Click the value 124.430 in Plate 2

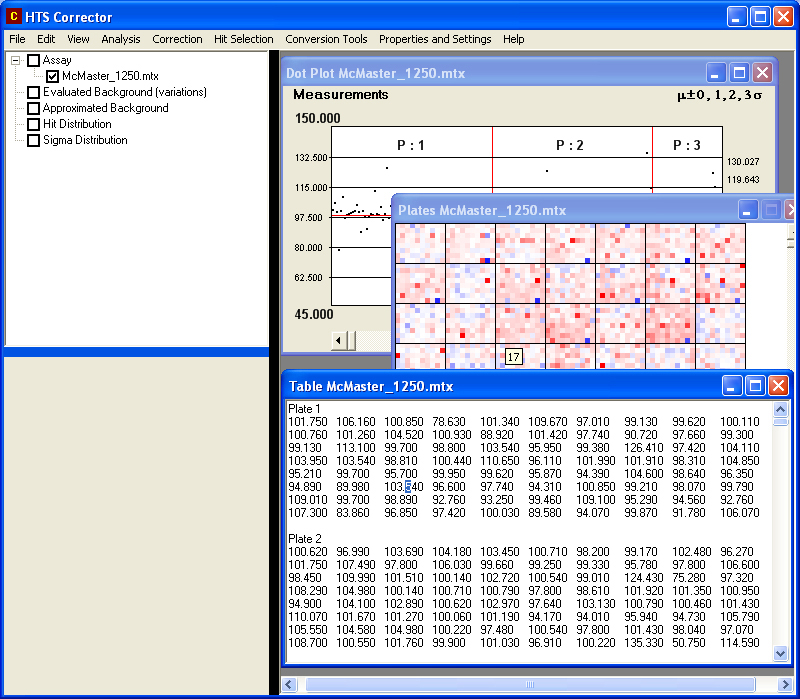click(643, 578)
